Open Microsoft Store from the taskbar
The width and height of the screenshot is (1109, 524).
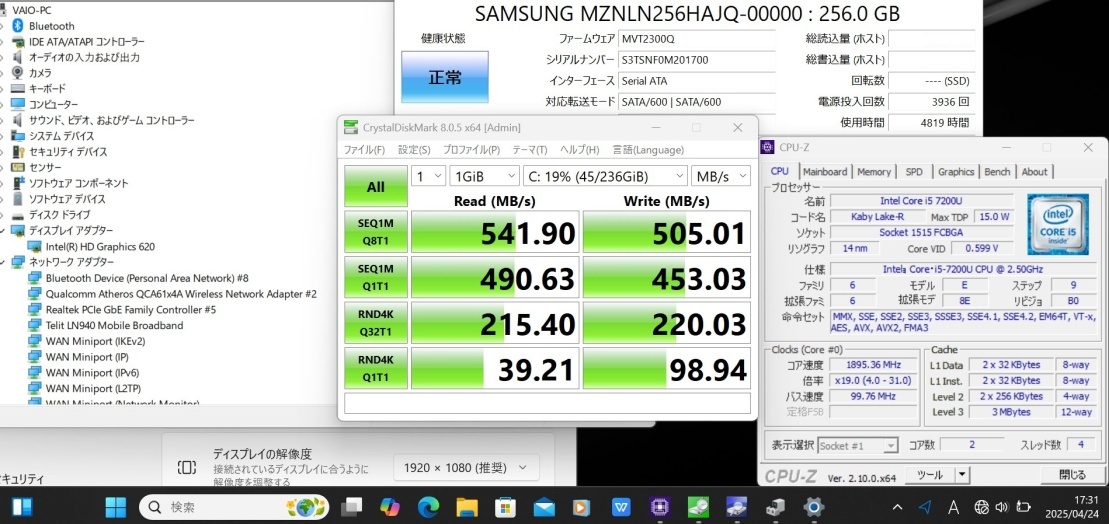505,506
